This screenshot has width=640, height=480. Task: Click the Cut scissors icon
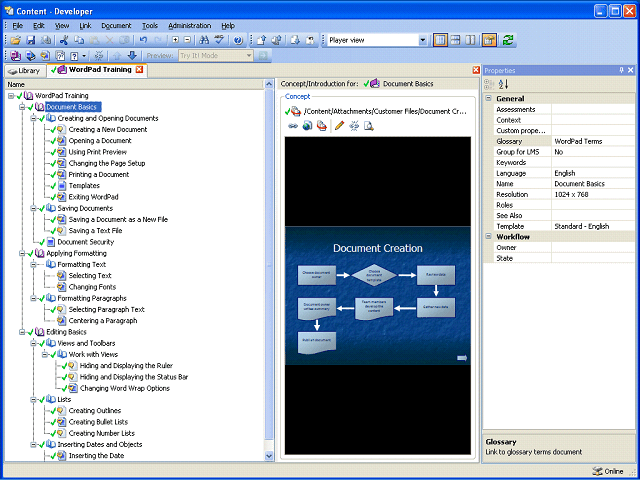(63, 40)
